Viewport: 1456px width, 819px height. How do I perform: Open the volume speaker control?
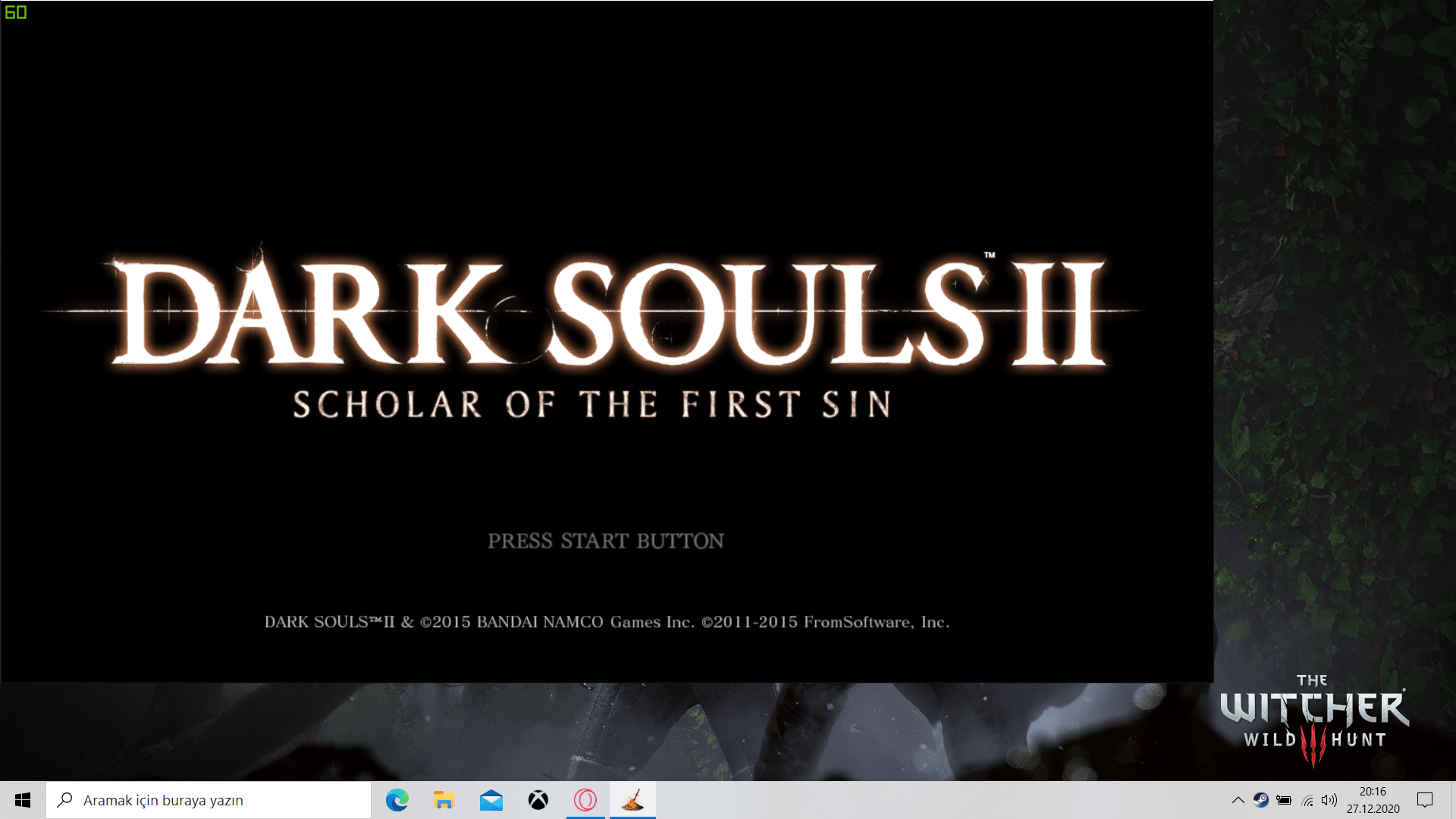coord(1329,800)
